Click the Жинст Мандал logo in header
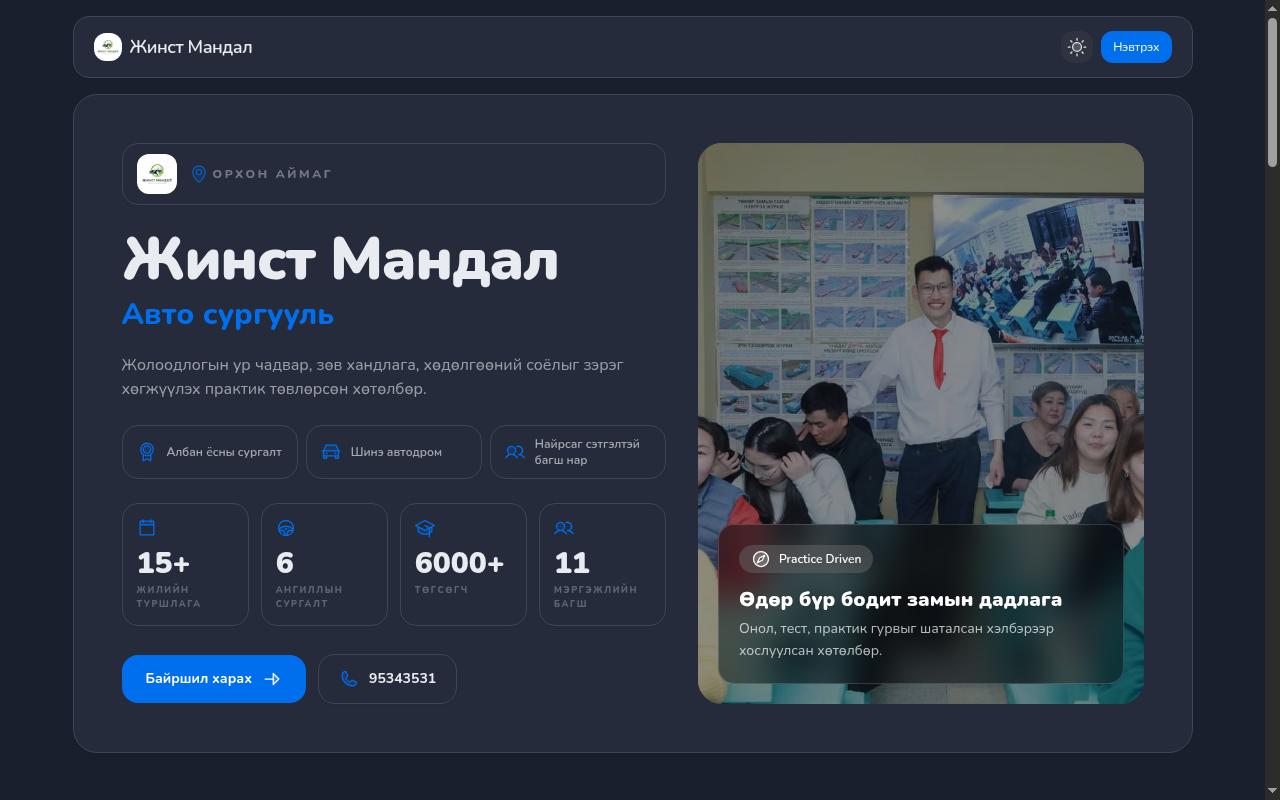The image size is (1280, 800). click(108, 47)
